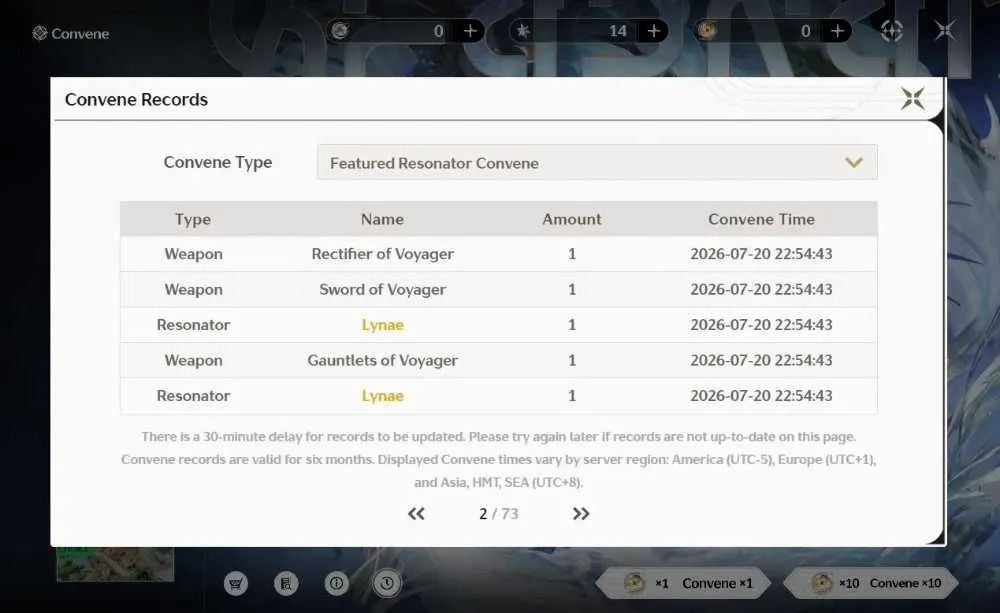
Task: Exit the Convene screen with the top-right X
Action: [945, 31]
